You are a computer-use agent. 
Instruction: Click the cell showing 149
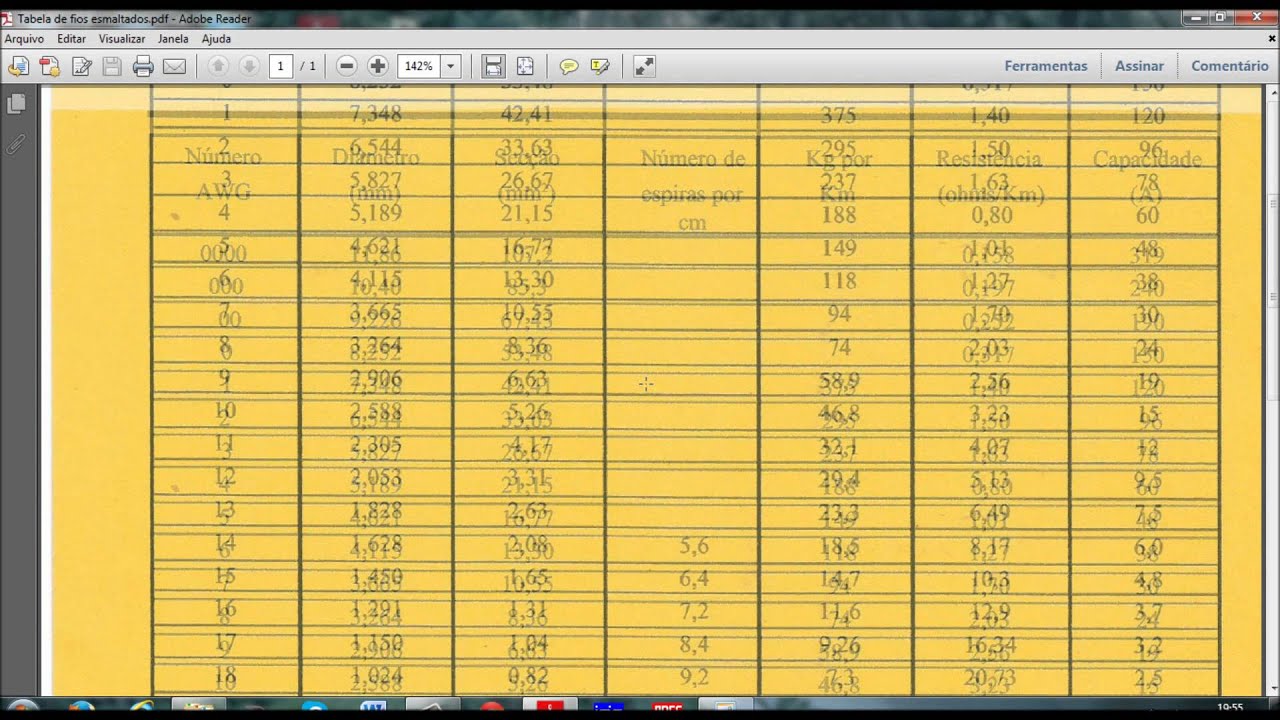click(838, 248)
